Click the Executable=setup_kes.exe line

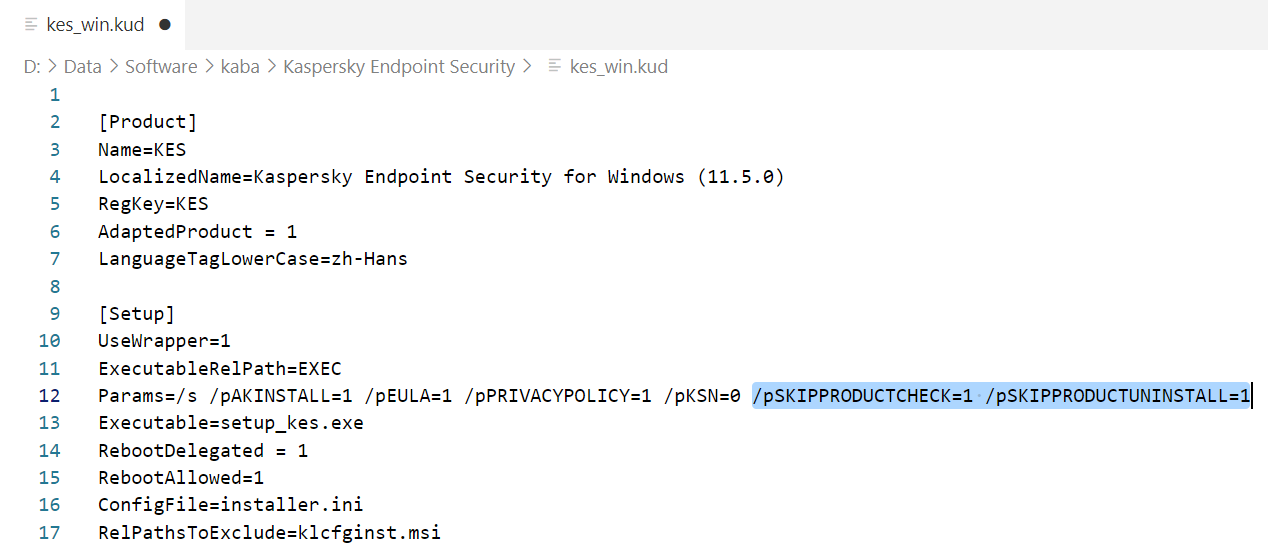(231, 423)
